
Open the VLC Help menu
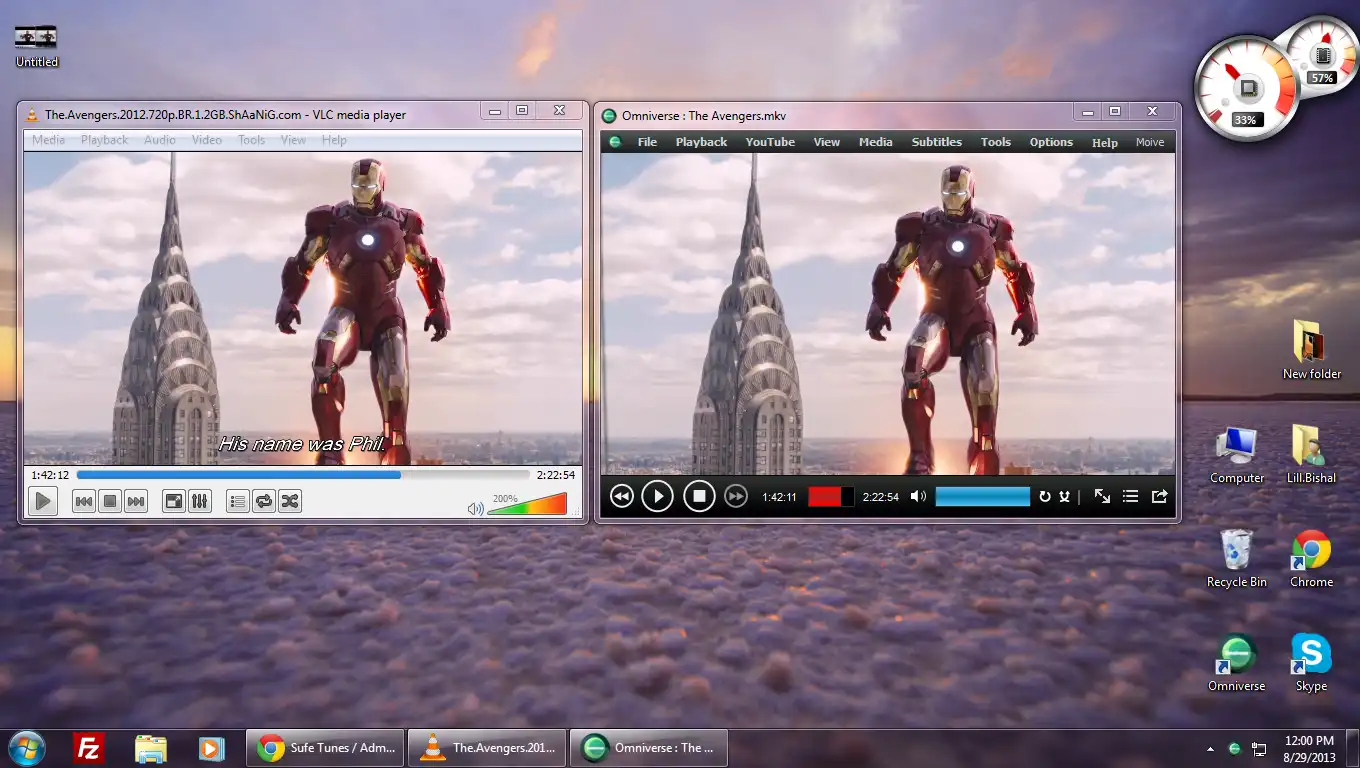point(334,140)
